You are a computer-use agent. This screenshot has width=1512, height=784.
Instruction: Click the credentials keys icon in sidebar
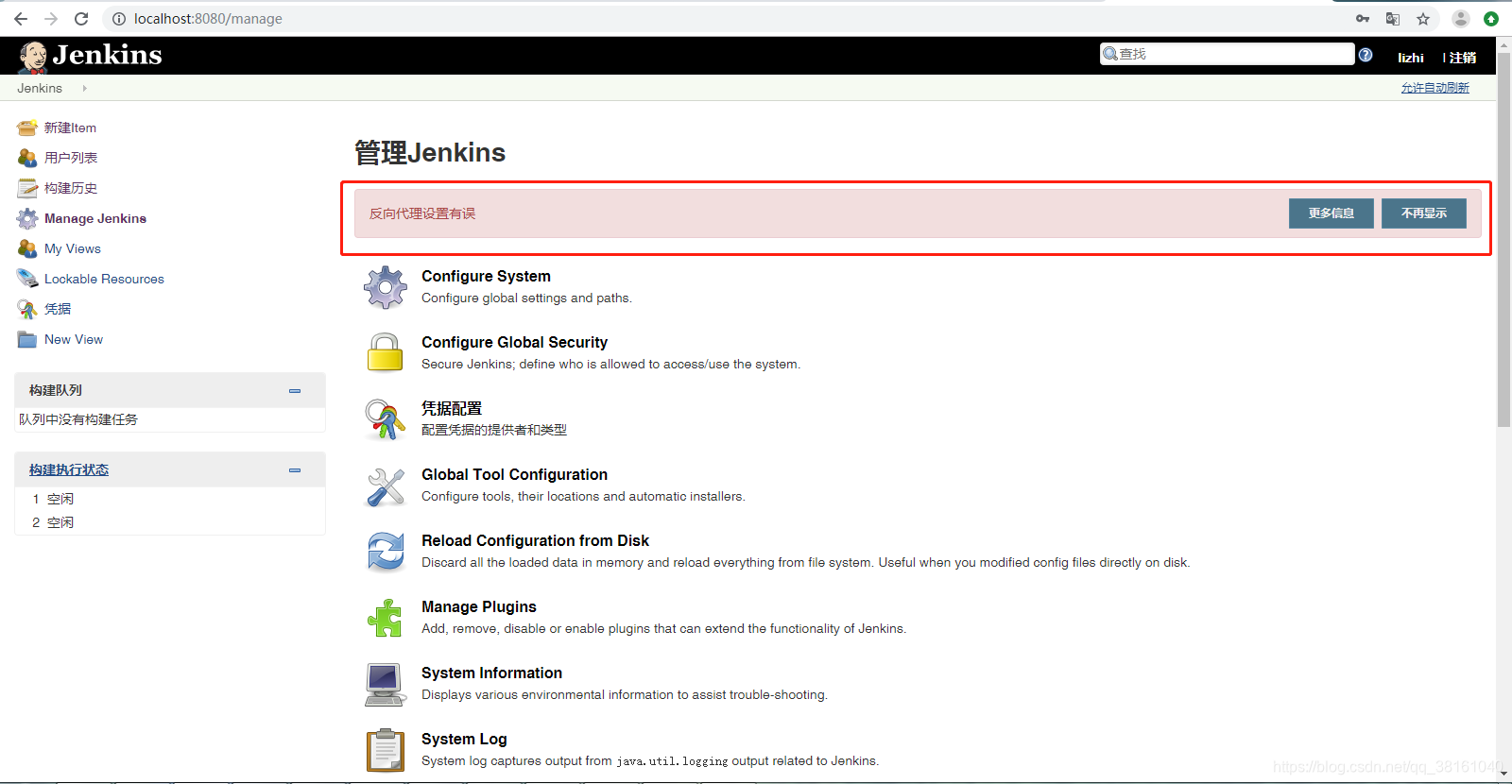[27, 309]
